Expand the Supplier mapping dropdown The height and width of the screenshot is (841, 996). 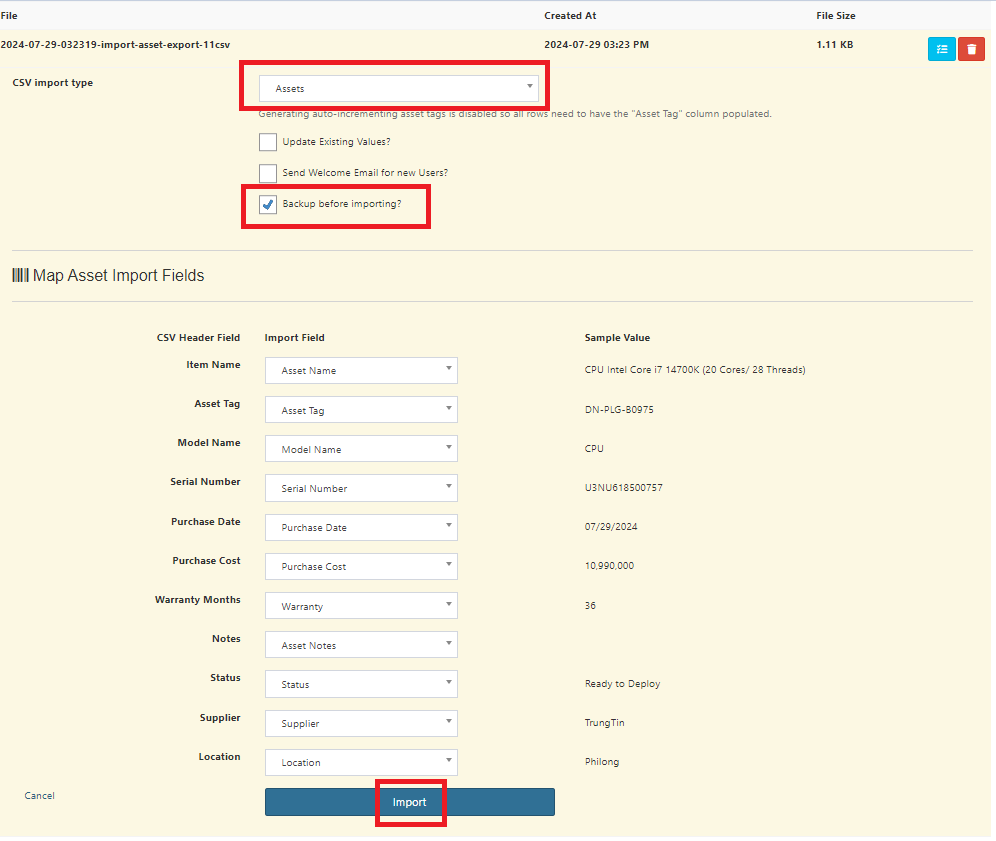(361, 723)
